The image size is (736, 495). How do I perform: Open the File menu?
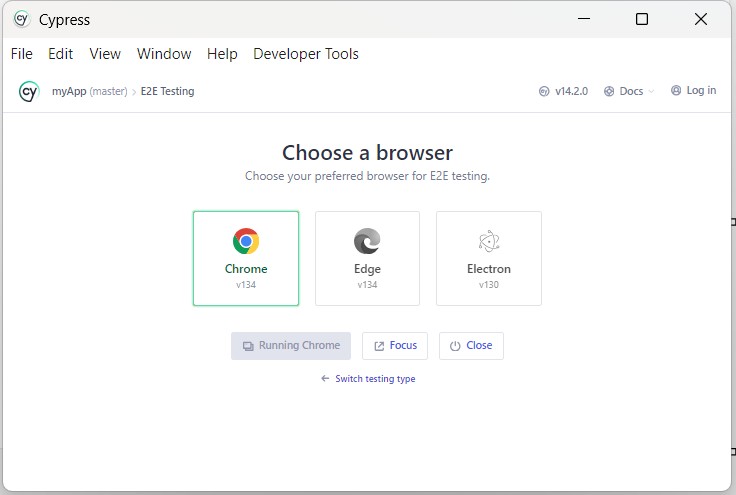coord(21,54)
